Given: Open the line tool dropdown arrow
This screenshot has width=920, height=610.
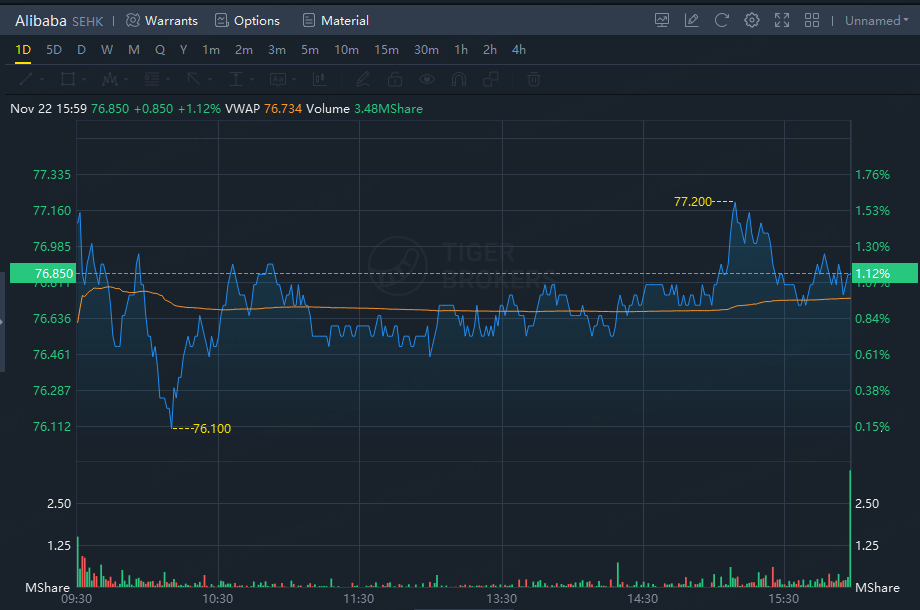Looking at the screenshot, I should click(42, 80).
